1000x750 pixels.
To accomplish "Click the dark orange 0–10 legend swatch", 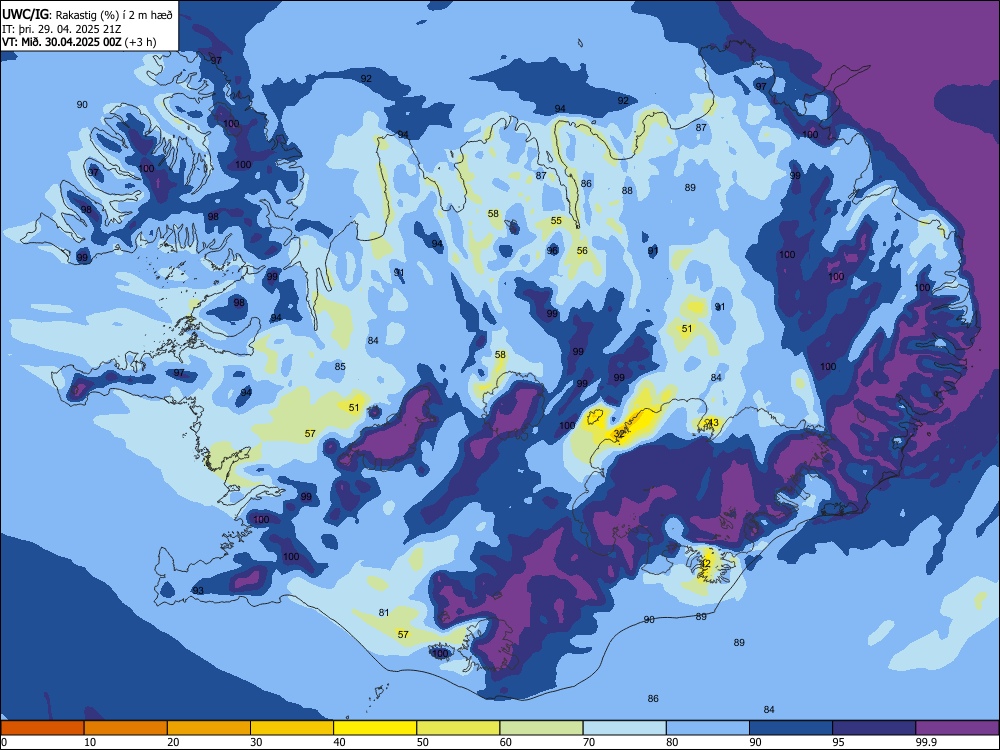I will point(43,728).
